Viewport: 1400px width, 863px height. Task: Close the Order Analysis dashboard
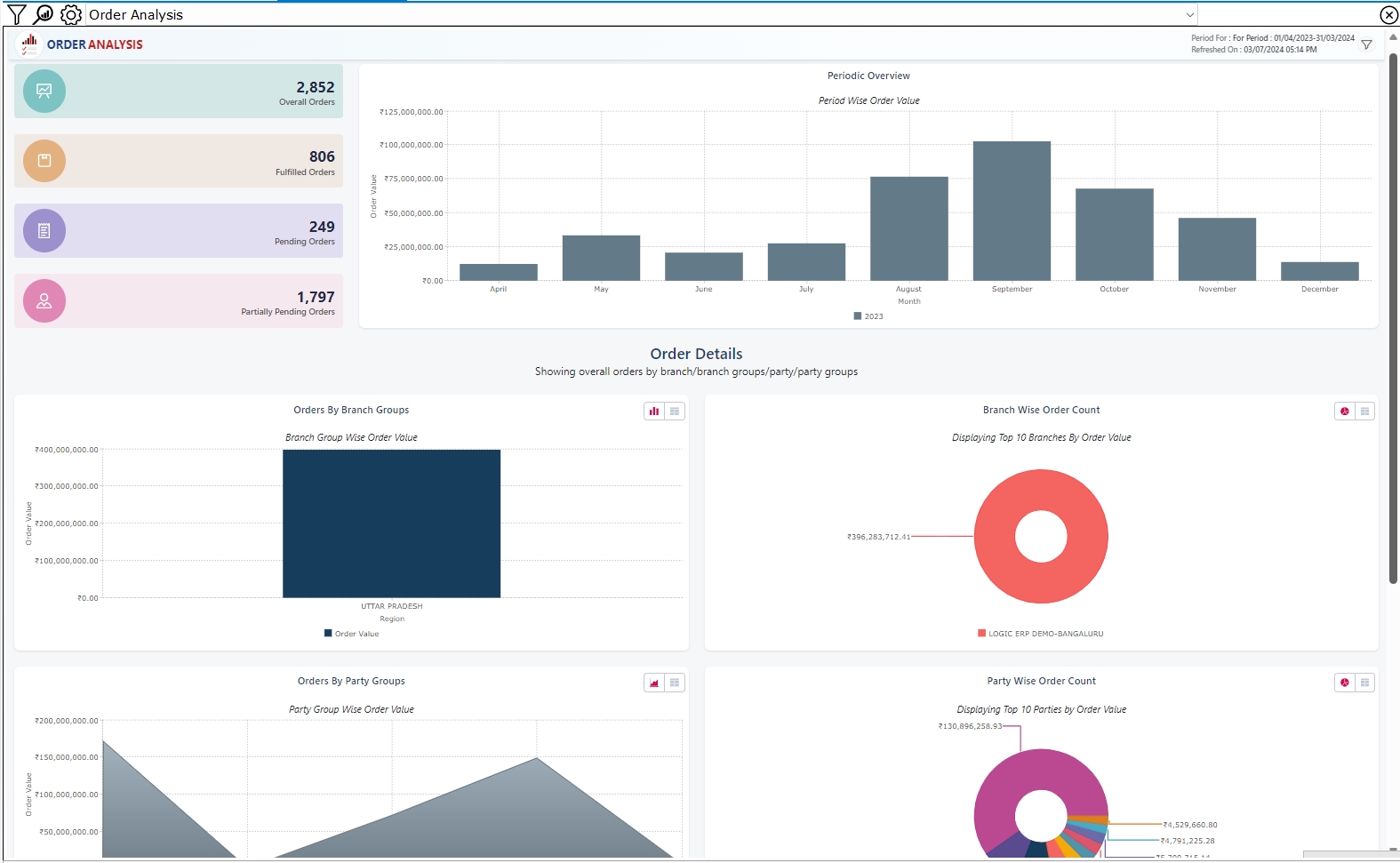1388,15
